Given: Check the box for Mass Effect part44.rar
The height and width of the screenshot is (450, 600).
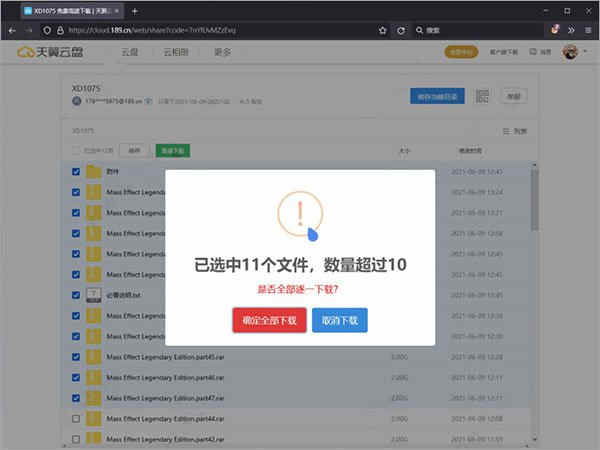Looking at the screenshot, I should coord(76,418).
